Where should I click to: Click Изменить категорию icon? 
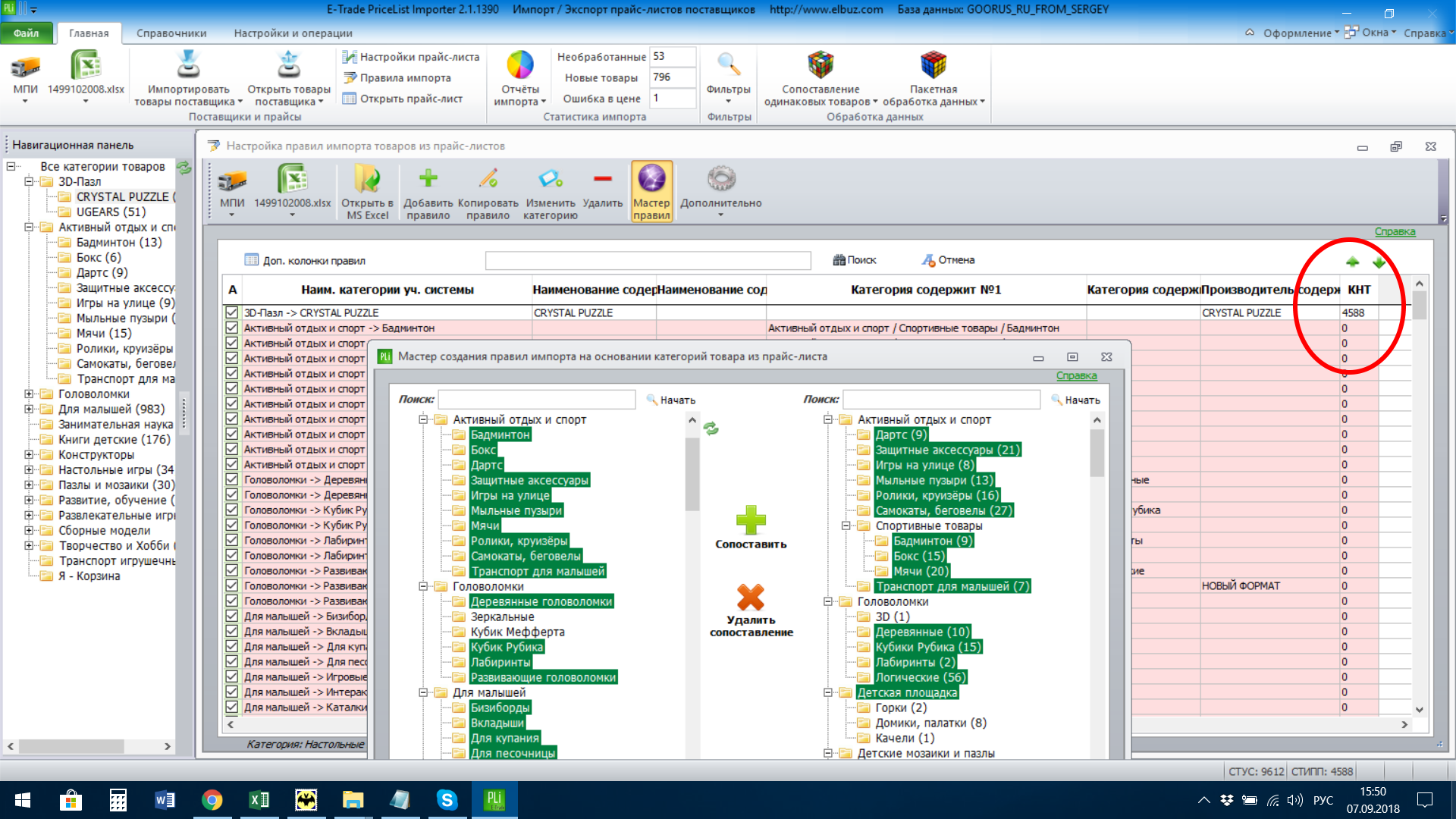(x=551, y=179)
